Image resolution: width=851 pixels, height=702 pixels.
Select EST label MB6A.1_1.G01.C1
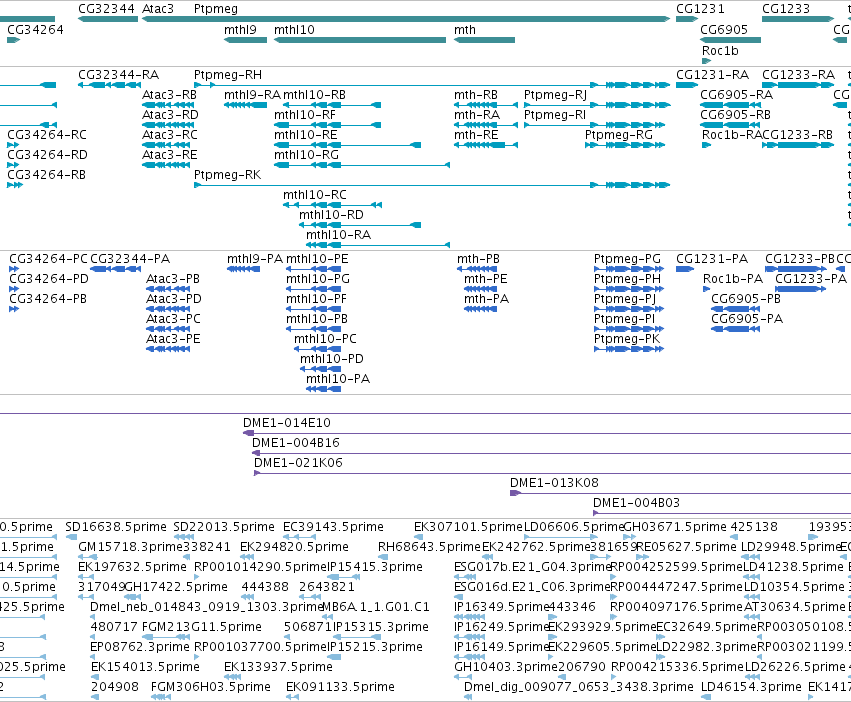point(376,607)
